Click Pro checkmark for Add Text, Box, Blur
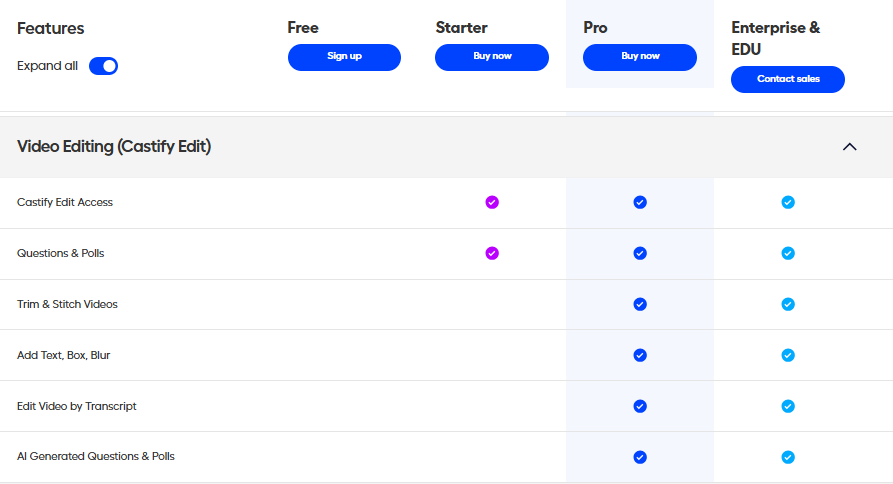This screenshot has height=484, width=893. 640,355
